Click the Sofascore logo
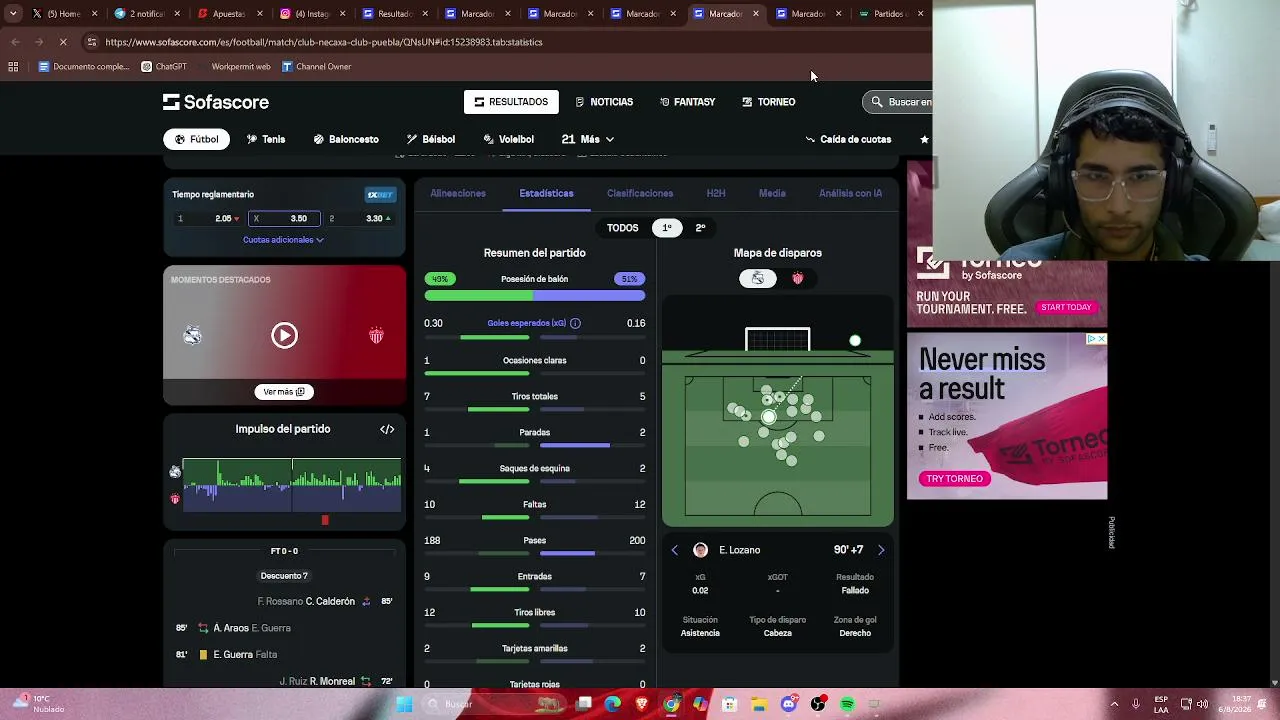This screenshot has height=720, width=1280. click(216, 102)
